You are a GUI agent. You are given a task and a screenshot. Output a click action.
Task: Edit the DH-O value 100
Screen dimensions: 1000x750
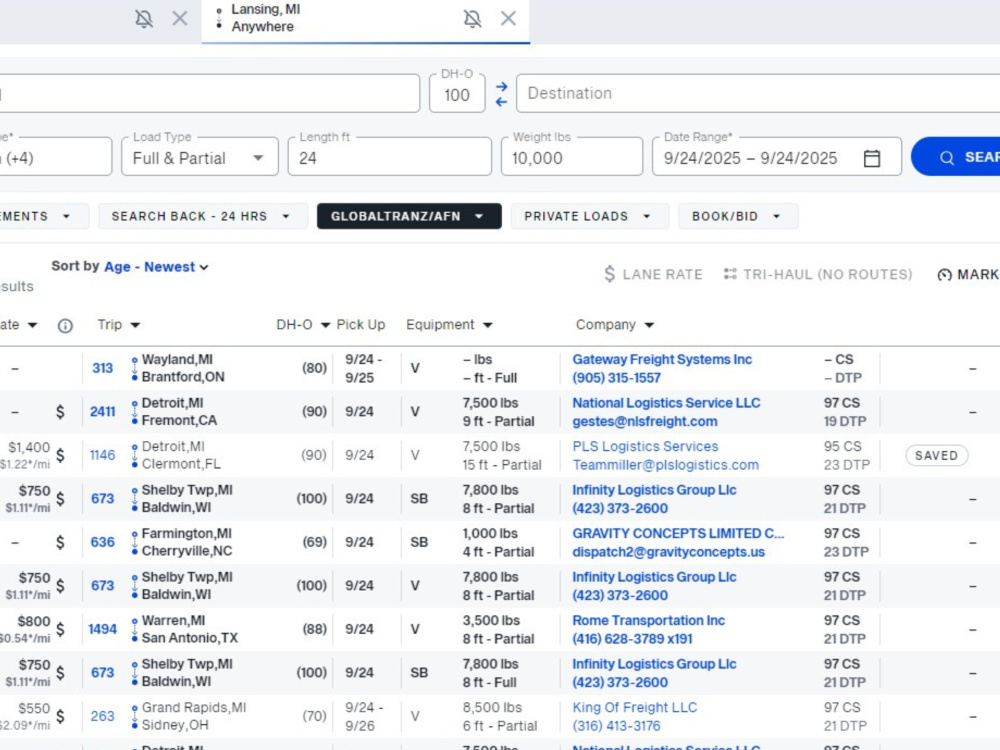tap(457, 94)
